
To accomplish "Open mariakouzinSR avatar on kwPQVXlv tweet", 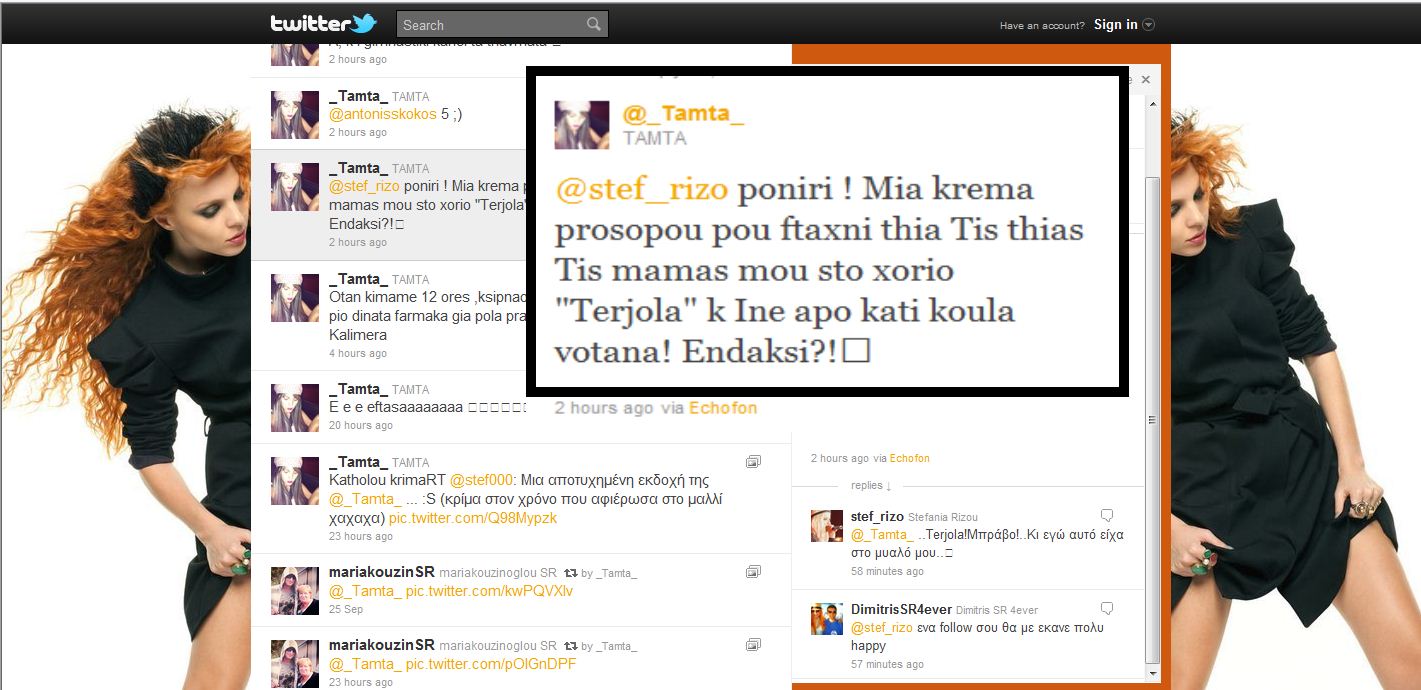I will [295, 591].
